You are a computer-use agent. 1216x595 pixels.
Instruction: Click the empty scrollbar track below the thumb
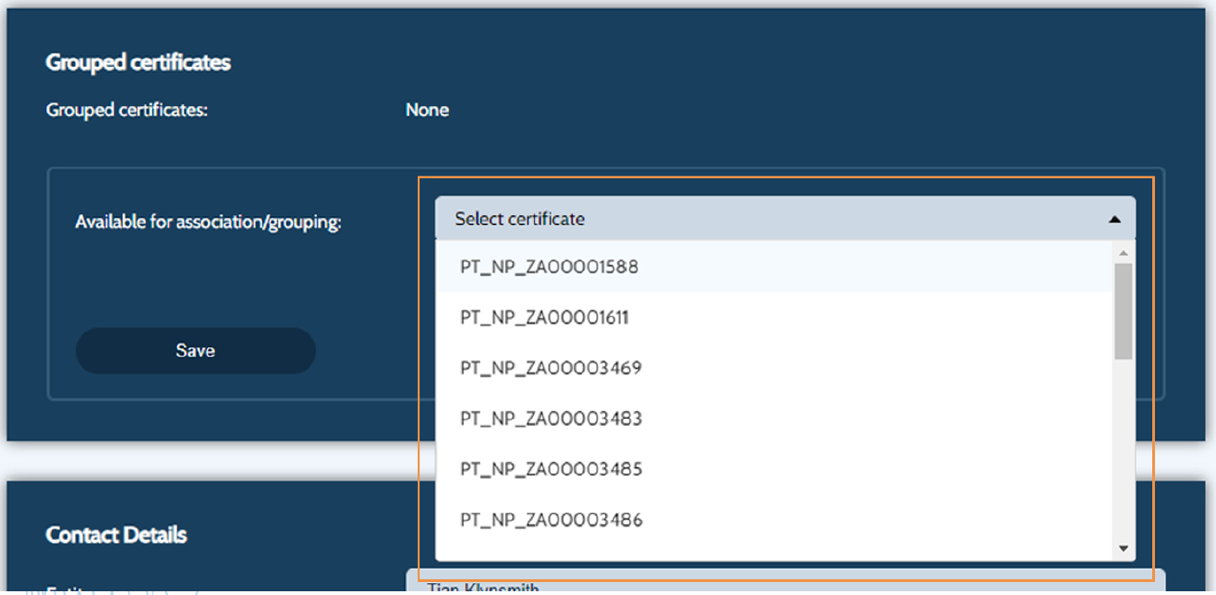(1123, 450)
